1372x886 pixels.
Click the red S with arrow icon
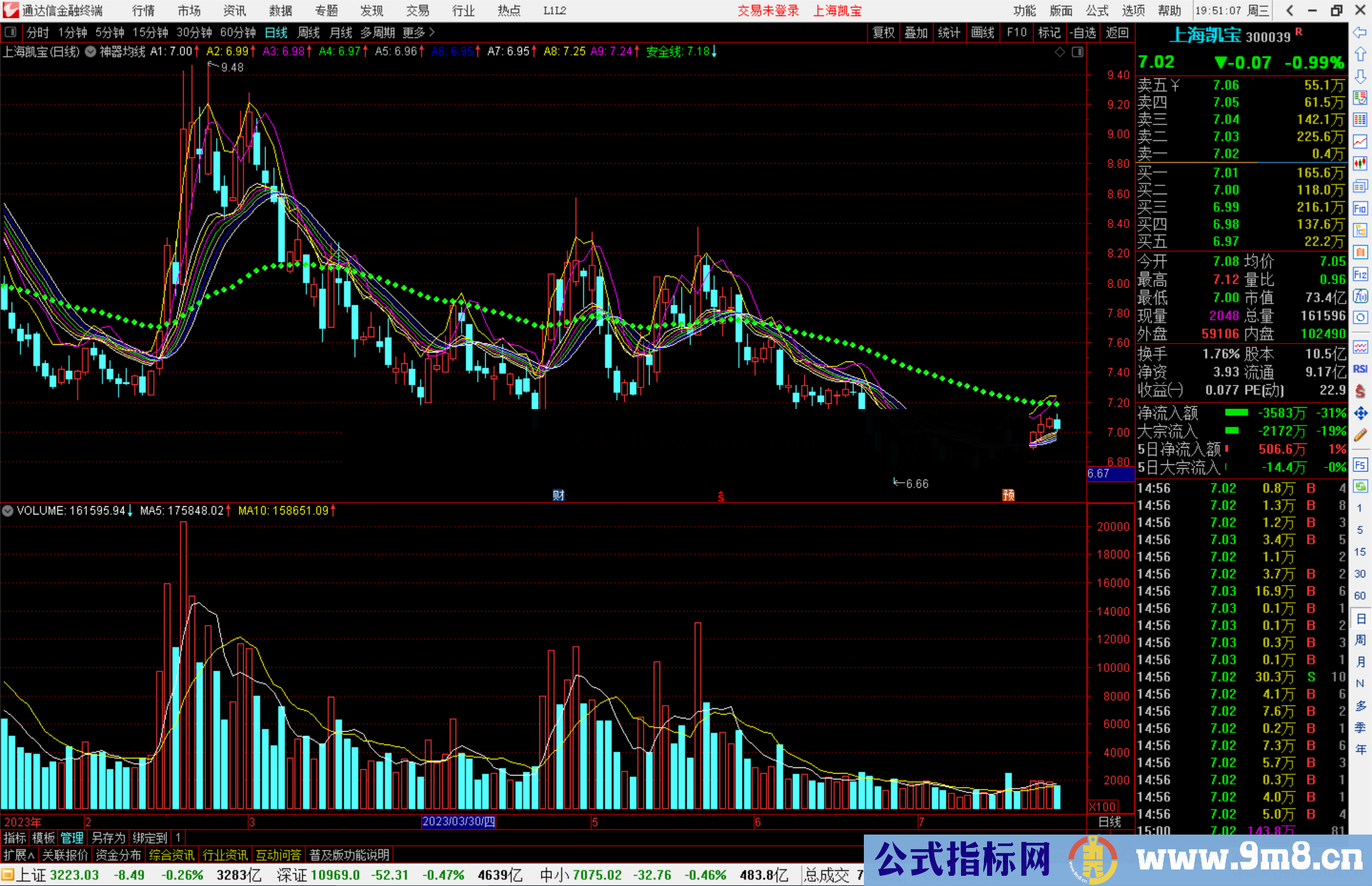tap(1360, 391)
